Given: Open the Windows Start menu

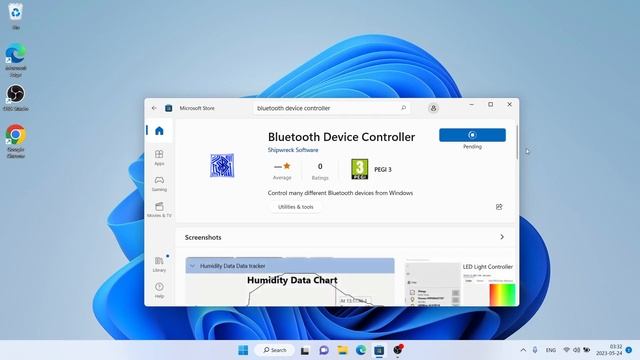Looking at the screenshot, I should tap(243, 350).
